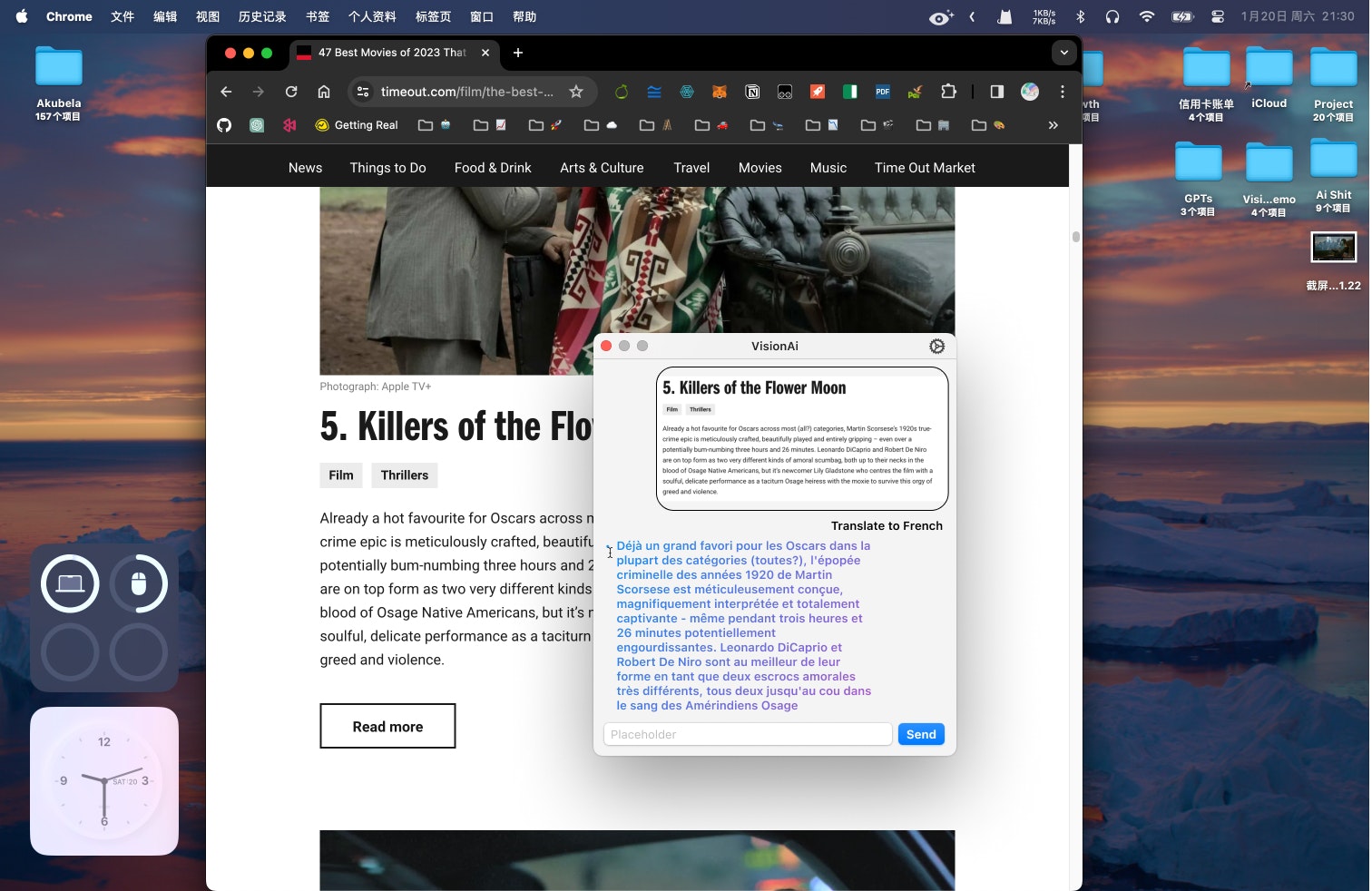Show hidden bookmarks with the chevron
Image resolution: width=1372 pixels, height=891 pixels.
pos(1053,125)
